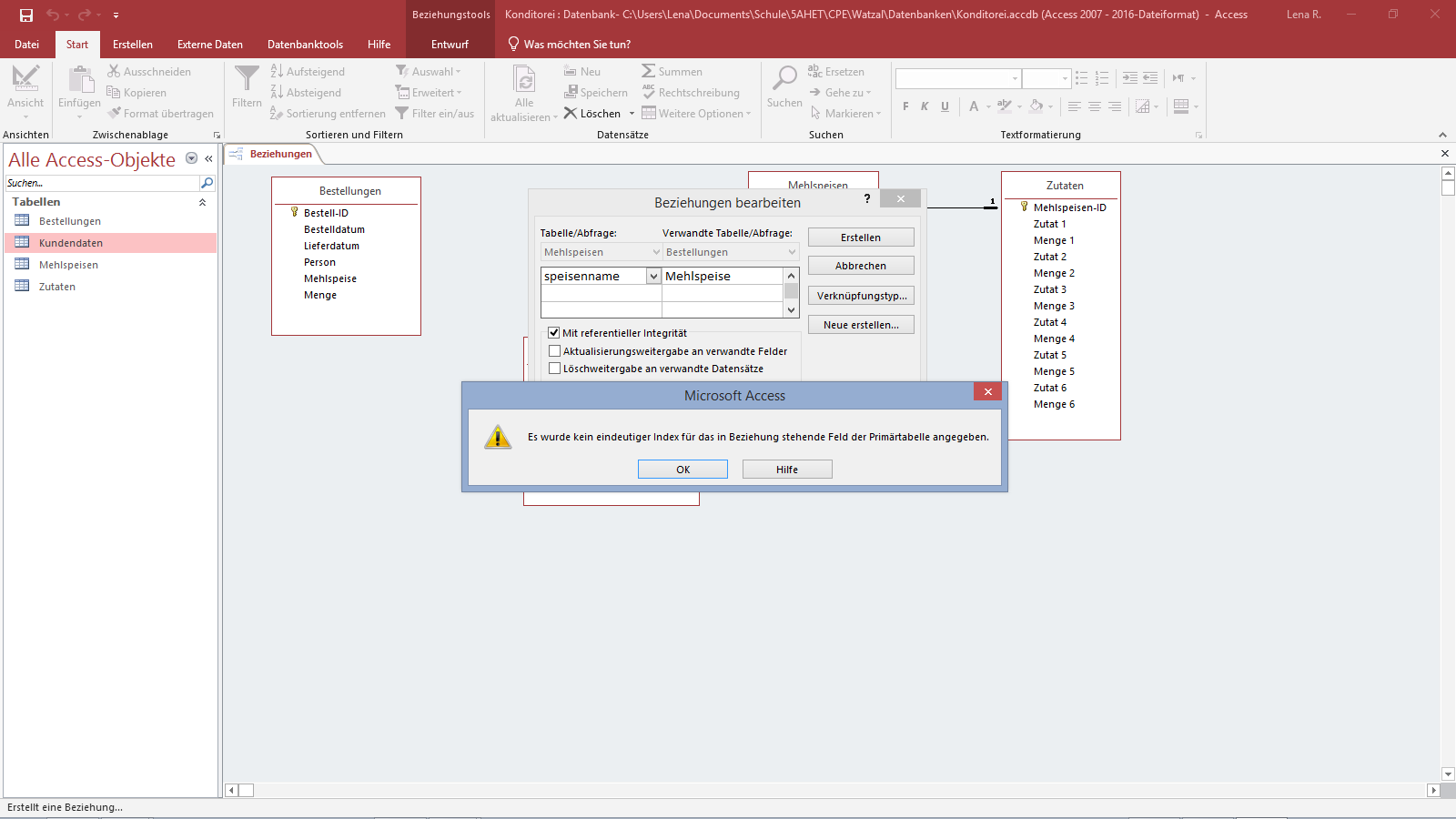Click the Löschen delete icon in ribbon
Viewport: 1456px width, 819px height.
pos(571,114)
